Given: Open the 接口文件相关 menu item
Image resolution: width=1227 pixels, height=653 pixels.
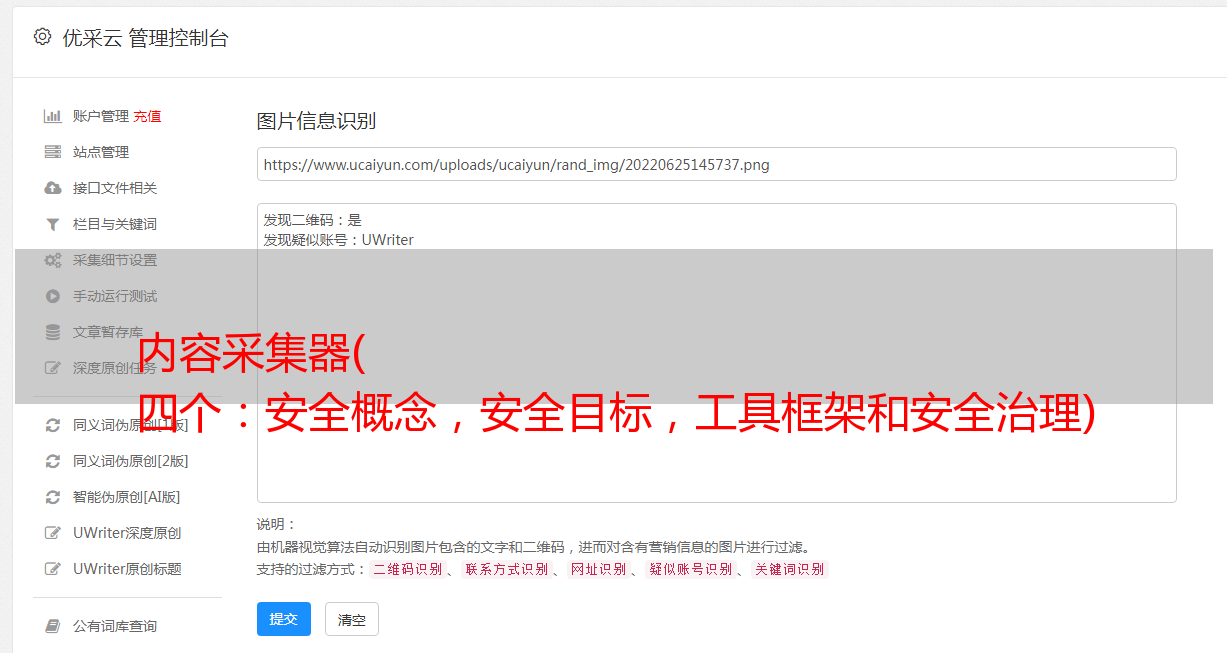Looking at the screenshot, I should 115,188.
